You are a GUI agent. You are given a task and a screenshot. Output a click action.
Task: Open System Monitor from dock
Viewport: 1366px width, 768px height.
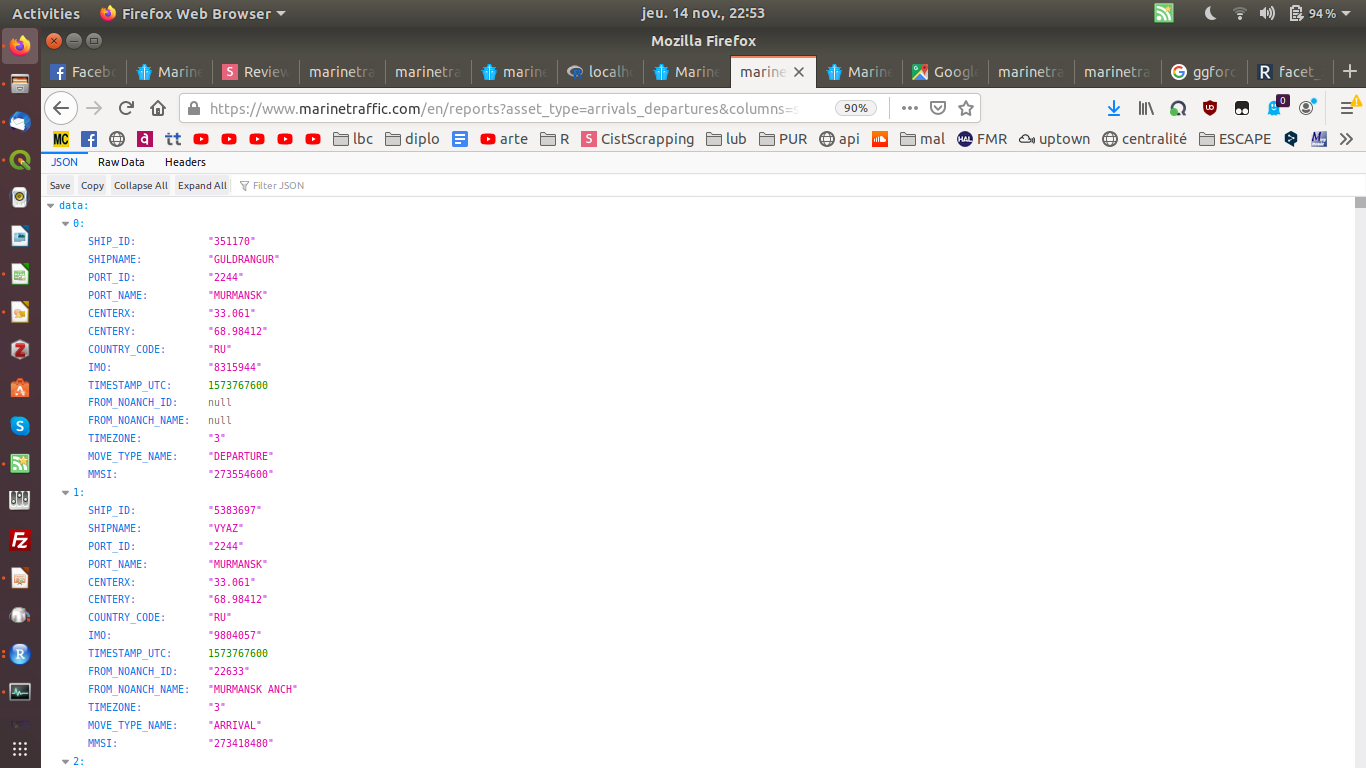click(20, 692)
